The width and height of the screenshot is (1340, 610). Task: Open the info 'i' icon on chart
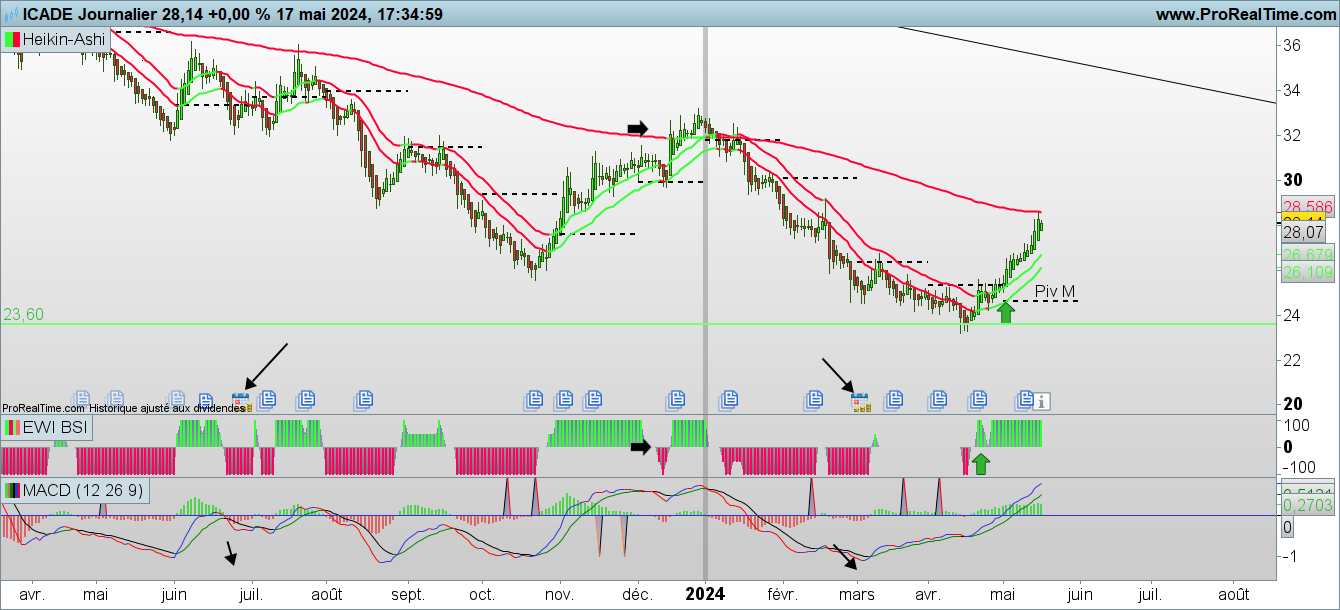pyautogui.click(x=1042, y=401)
